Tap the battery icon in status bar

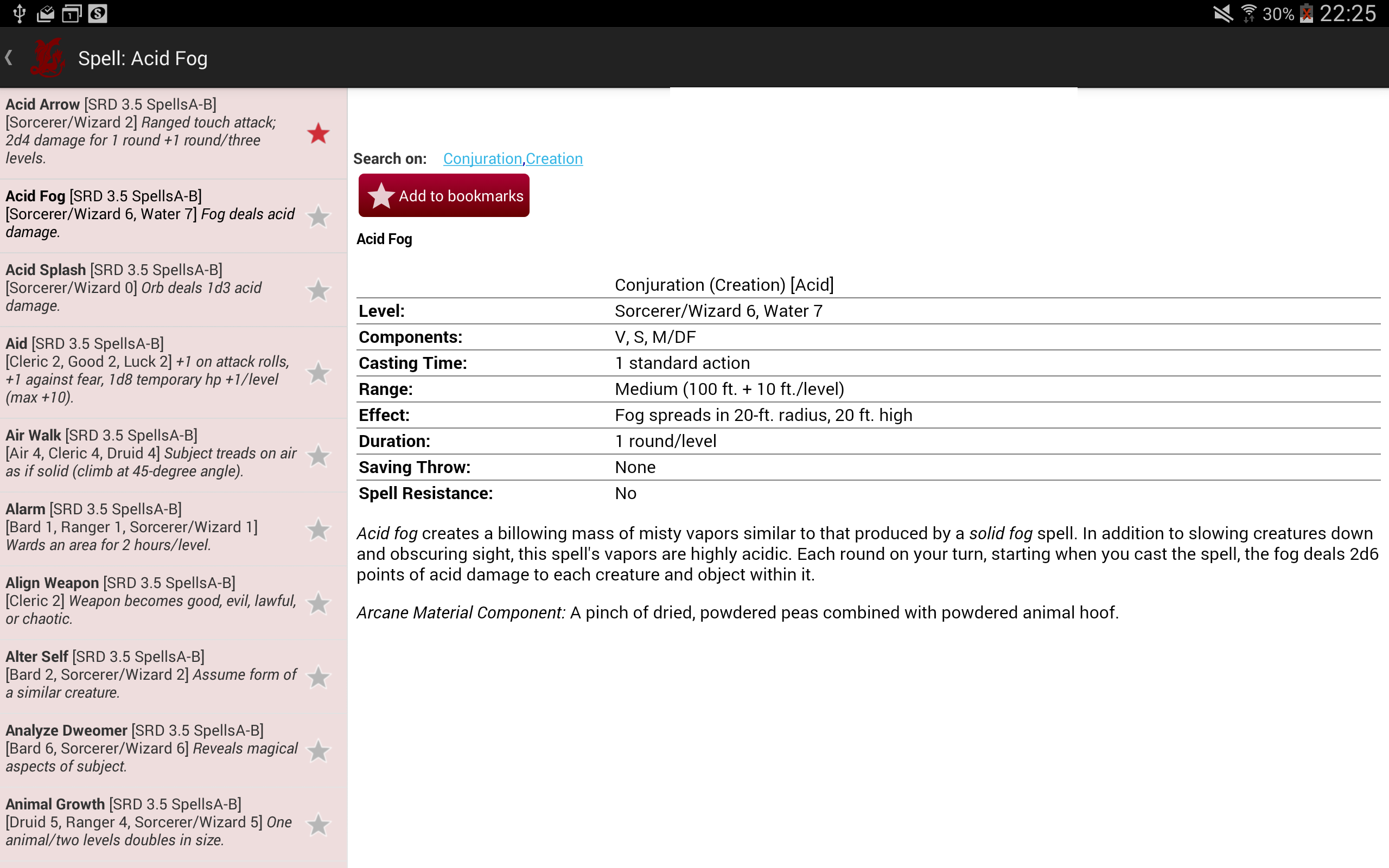pos(1307,13)
